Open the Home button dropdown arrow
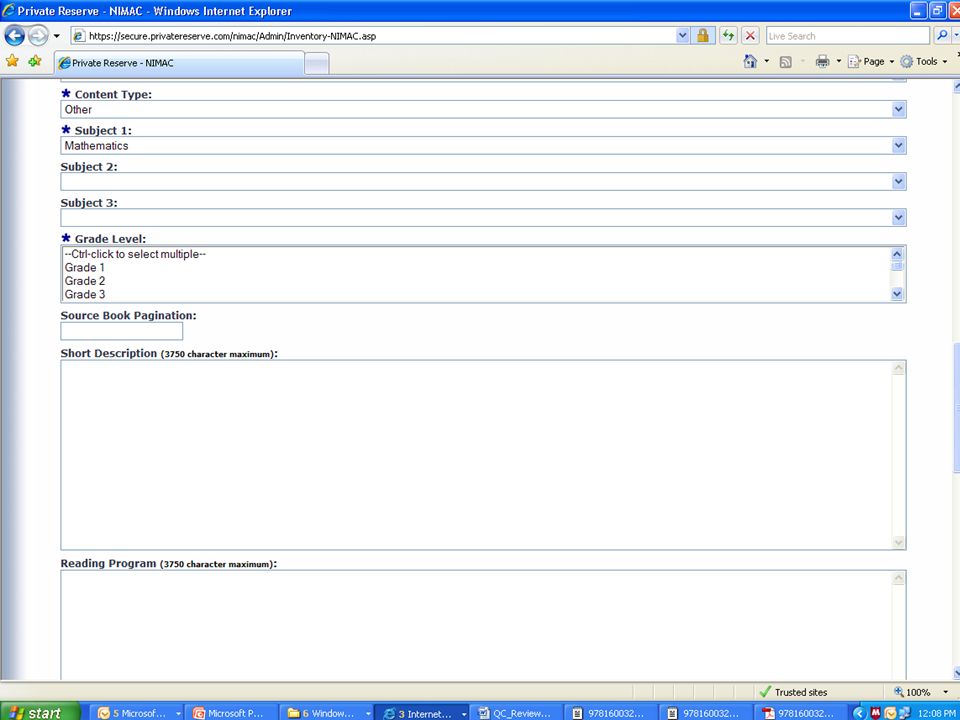This screenshot has width=960, height=720. 767,61
